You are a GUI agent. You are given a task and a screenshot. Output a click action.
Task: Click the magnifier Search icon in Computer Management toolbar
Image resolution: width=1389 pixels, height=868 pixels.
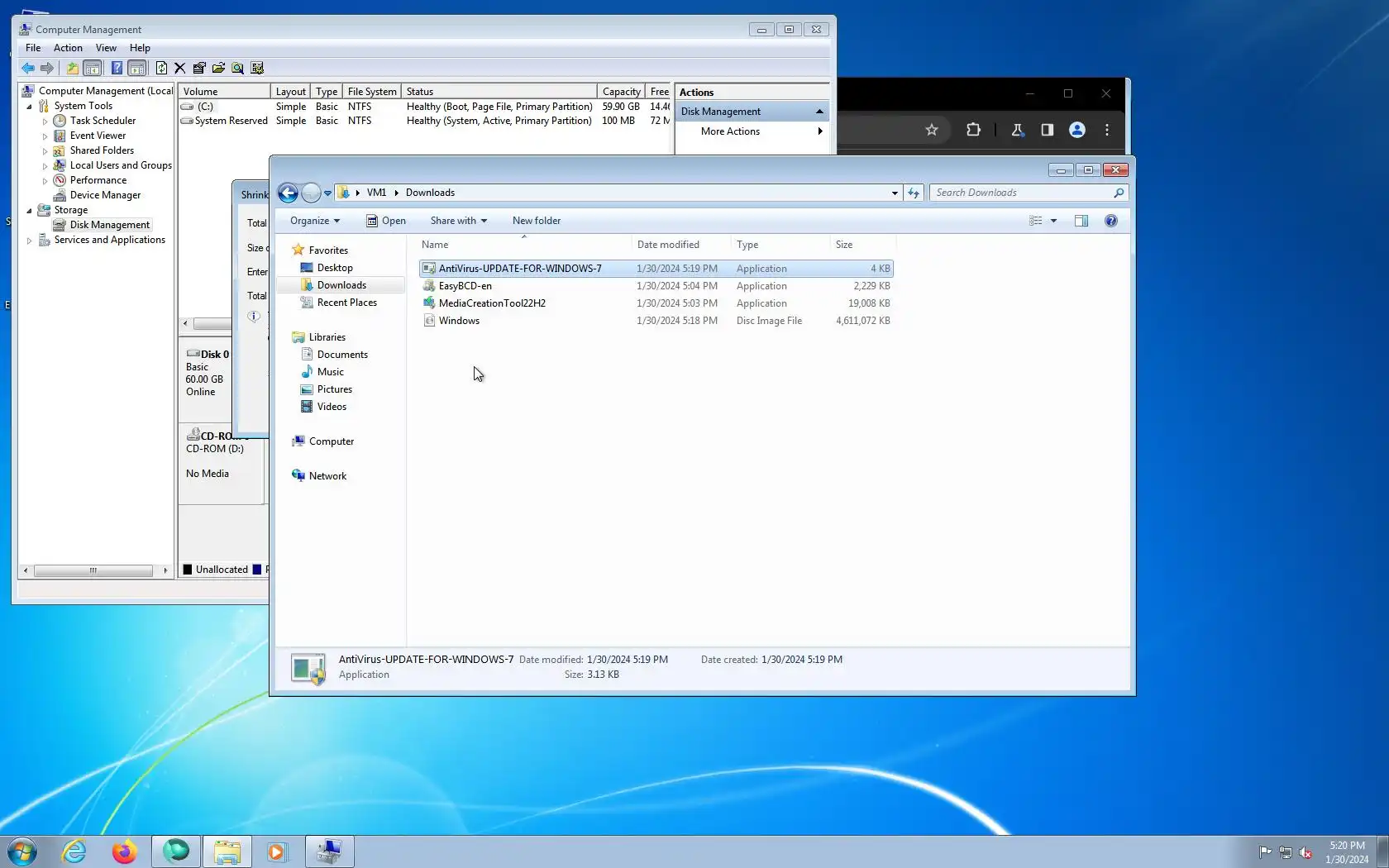click(237, 68)
